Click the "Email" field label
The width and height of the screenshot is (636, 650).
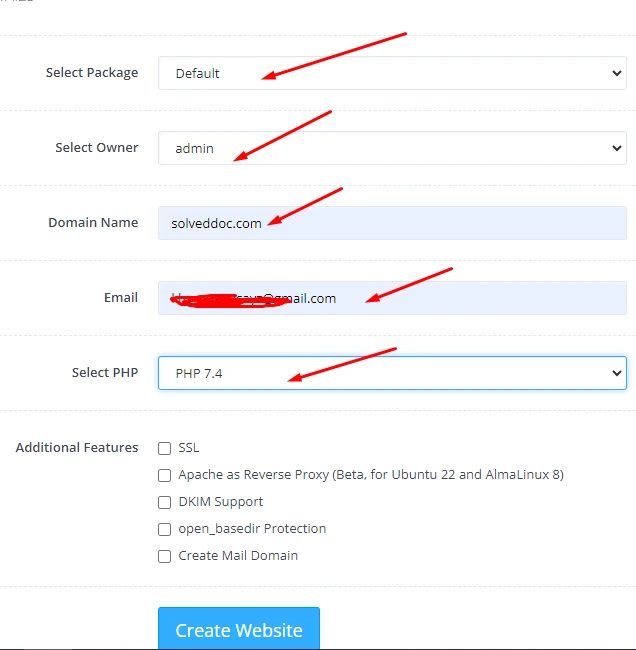click(x=121, y=298)
